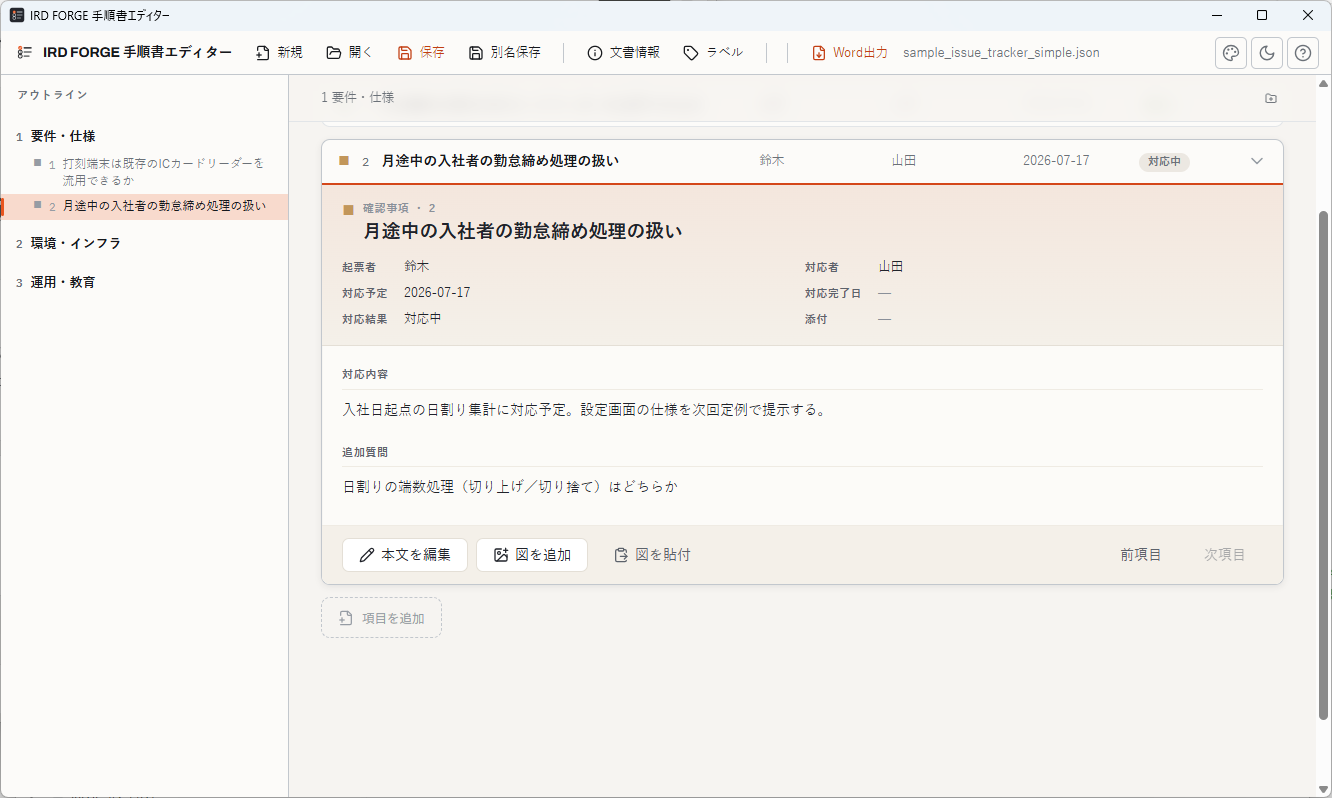Go to 前項目 previous item
This screenshot has height=798, width=1332.
(1141, 555)
